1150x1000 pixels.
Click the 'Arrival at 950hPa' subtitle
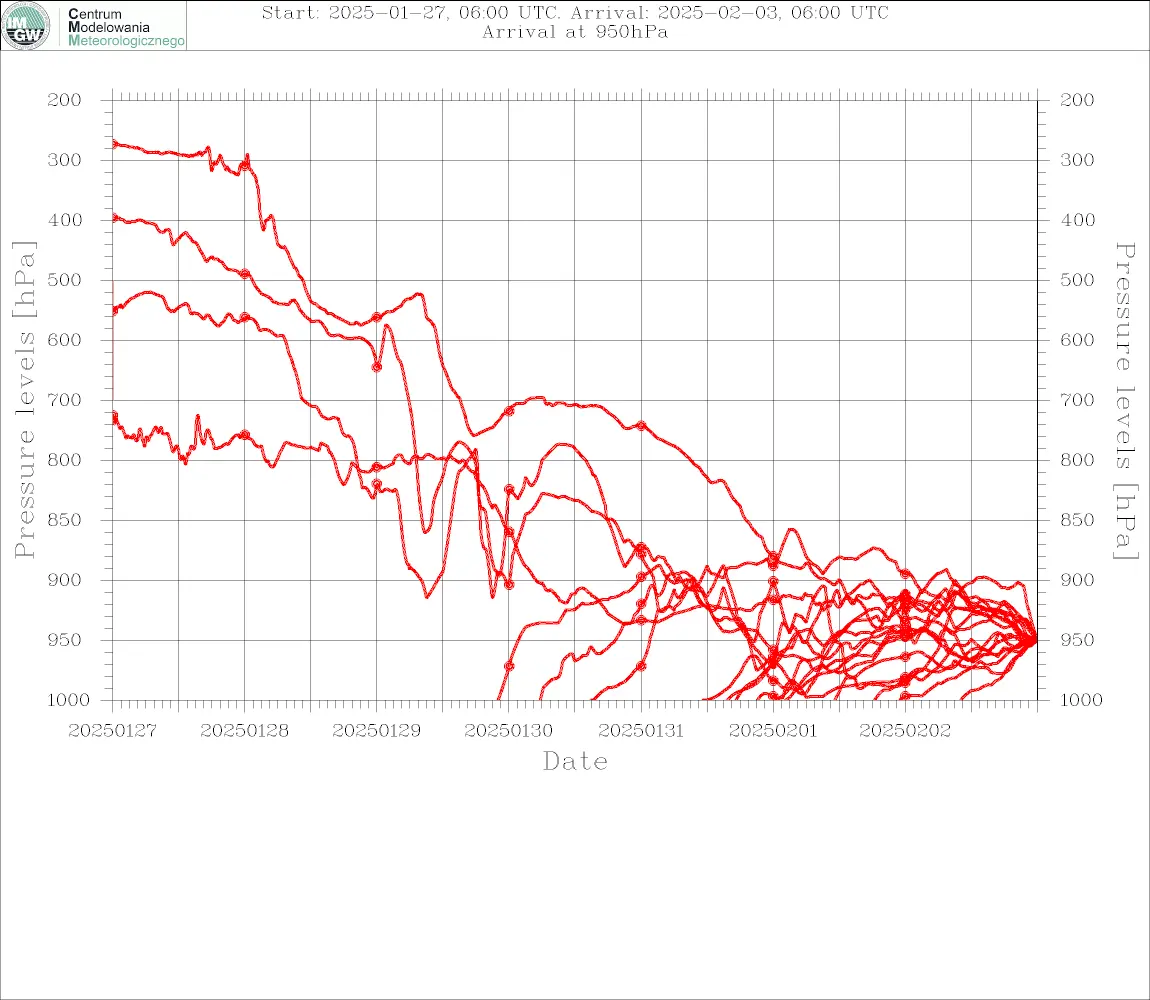pos(575,32)
